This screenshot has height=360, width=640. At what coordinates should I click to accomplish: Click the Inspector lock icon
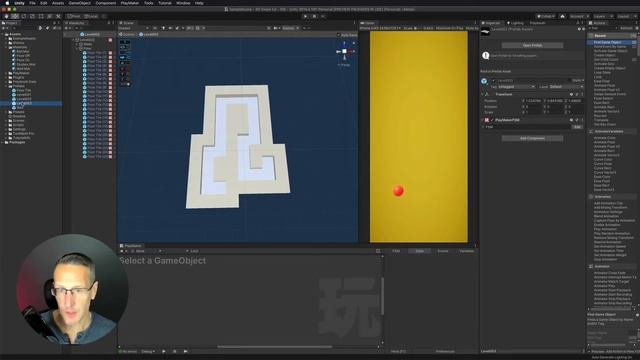[578, 23]
